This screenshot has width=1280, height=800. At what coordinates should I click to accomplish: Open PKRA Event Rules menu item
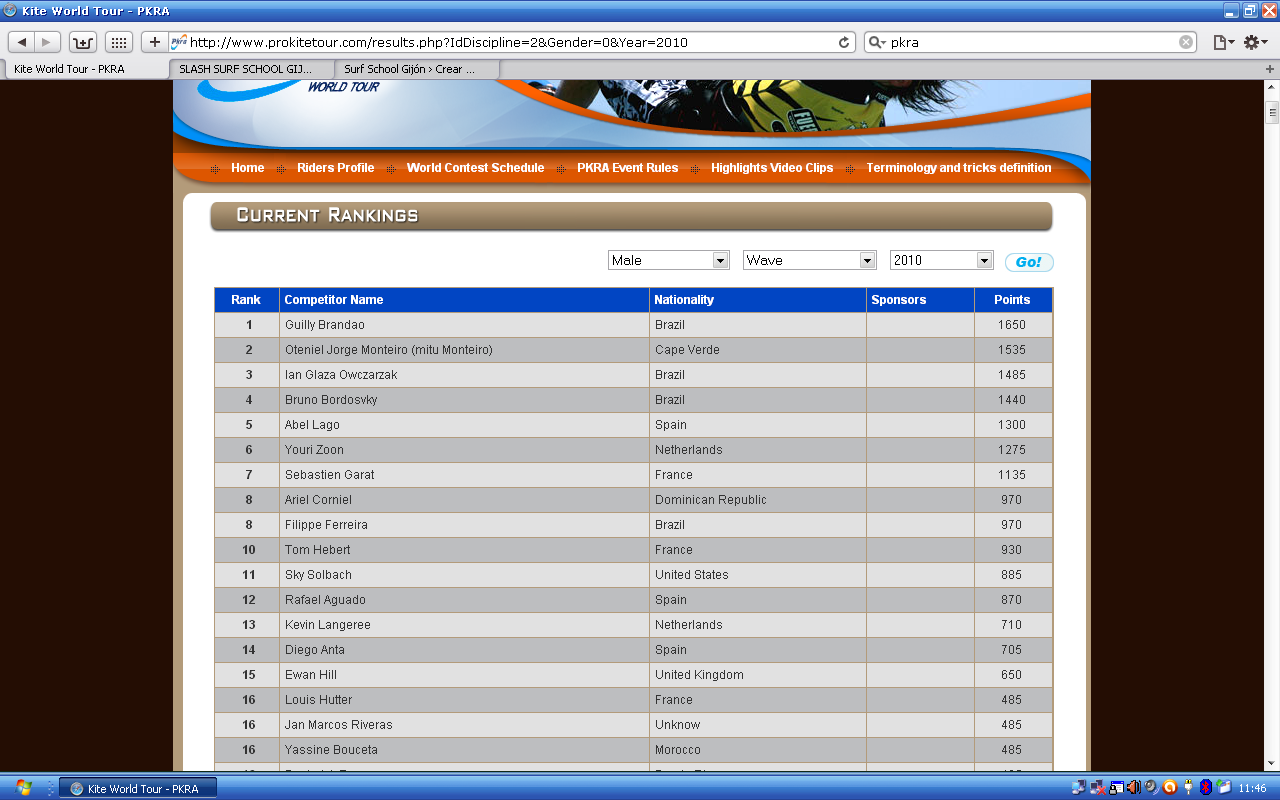(x=627, y=168)
